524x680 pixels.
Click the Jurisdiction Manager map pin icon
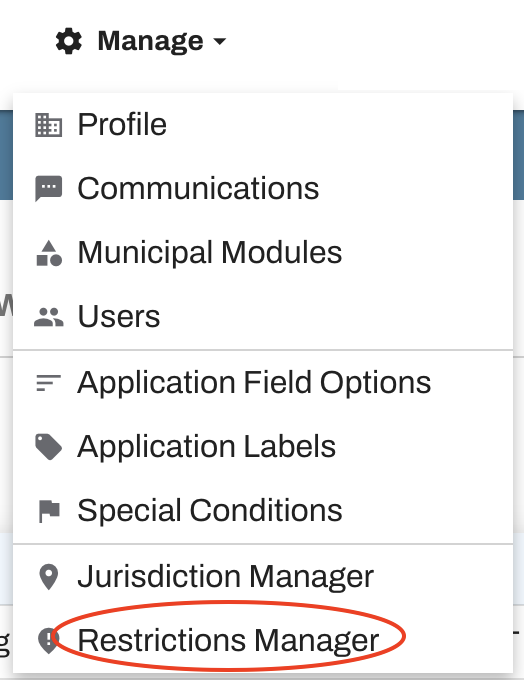click(49, 577)
